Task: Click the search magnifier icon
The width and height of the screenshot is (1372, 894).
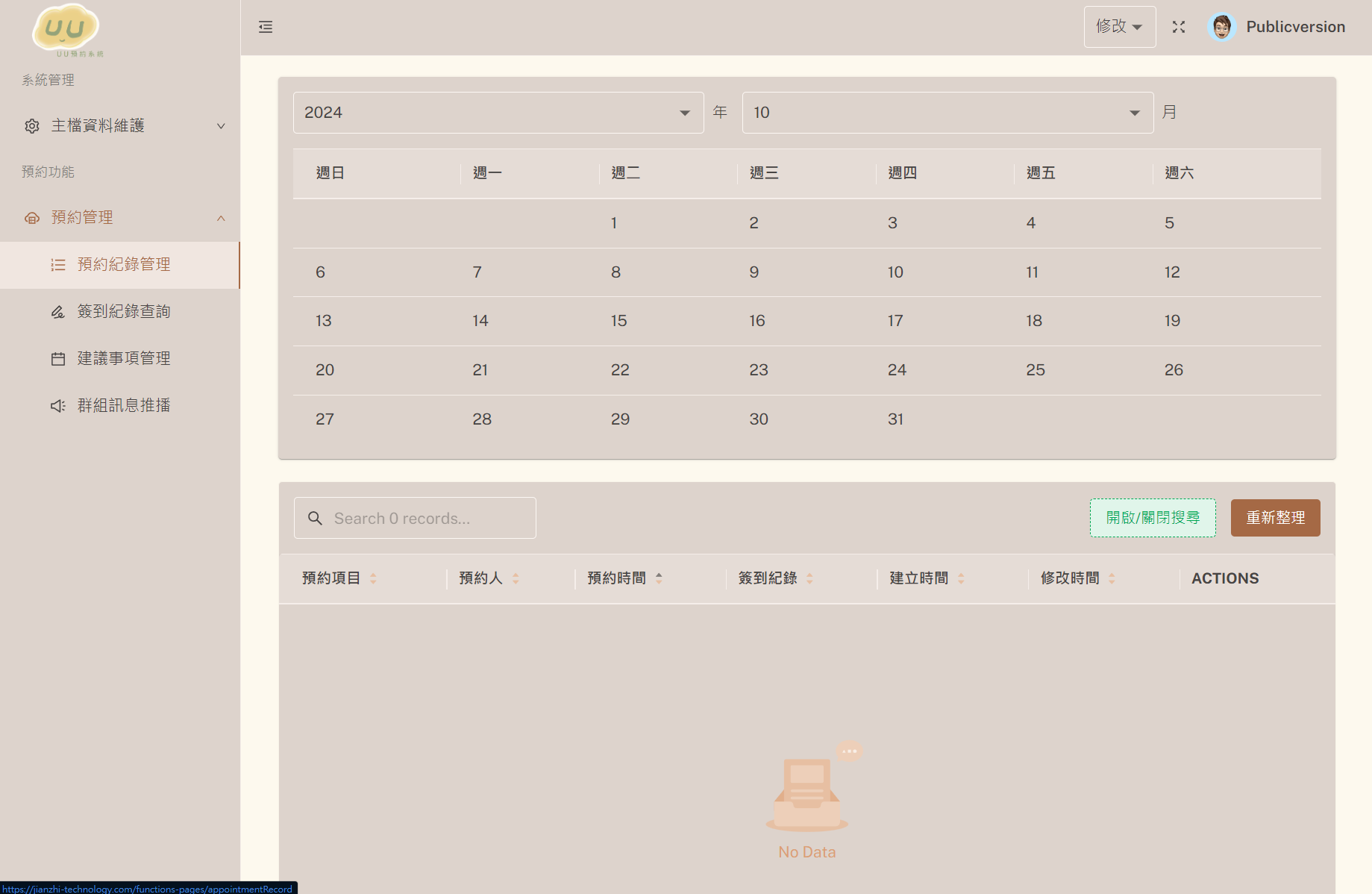Action: (315, 517)
